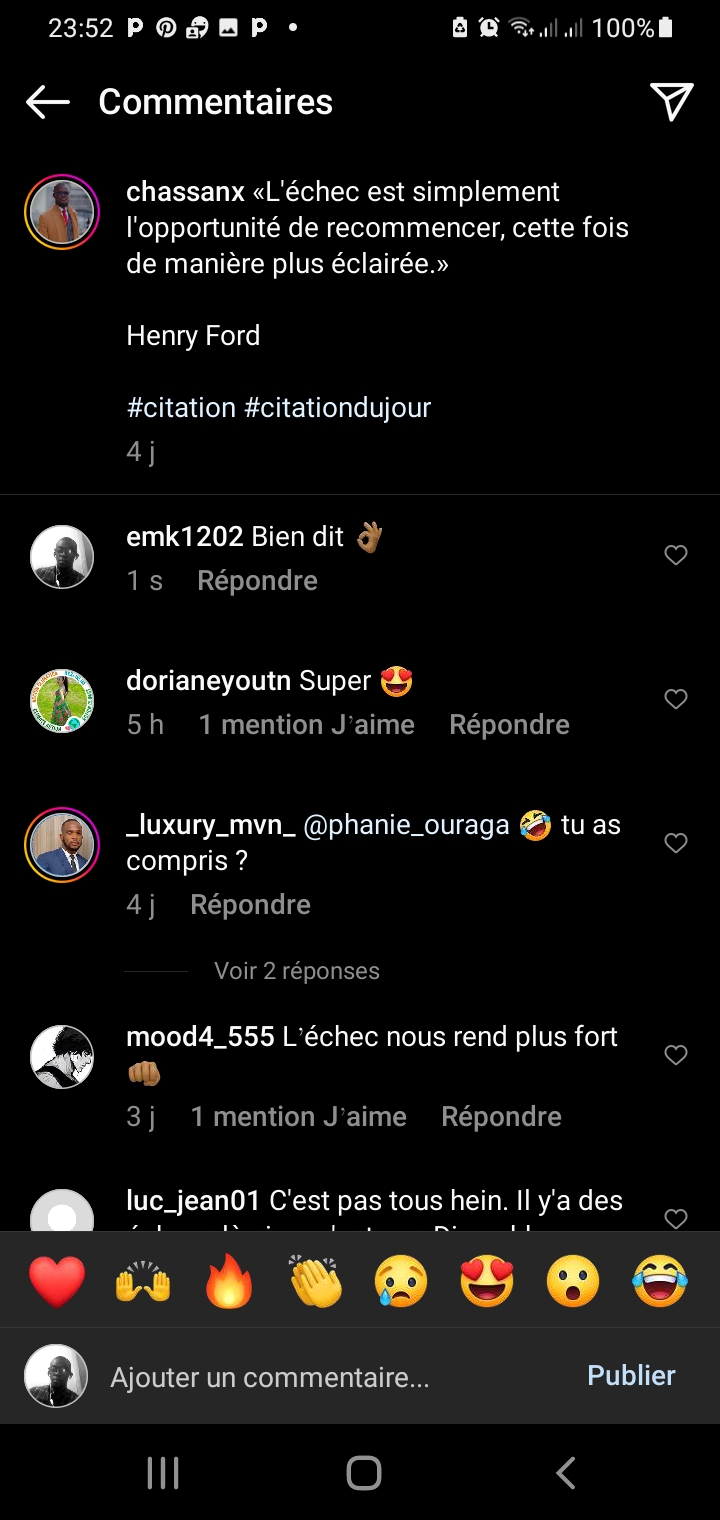Viewport: 720px width, 1520px height.
Task: Insert the fire emoji reaction
Action: pos(229,1281)
